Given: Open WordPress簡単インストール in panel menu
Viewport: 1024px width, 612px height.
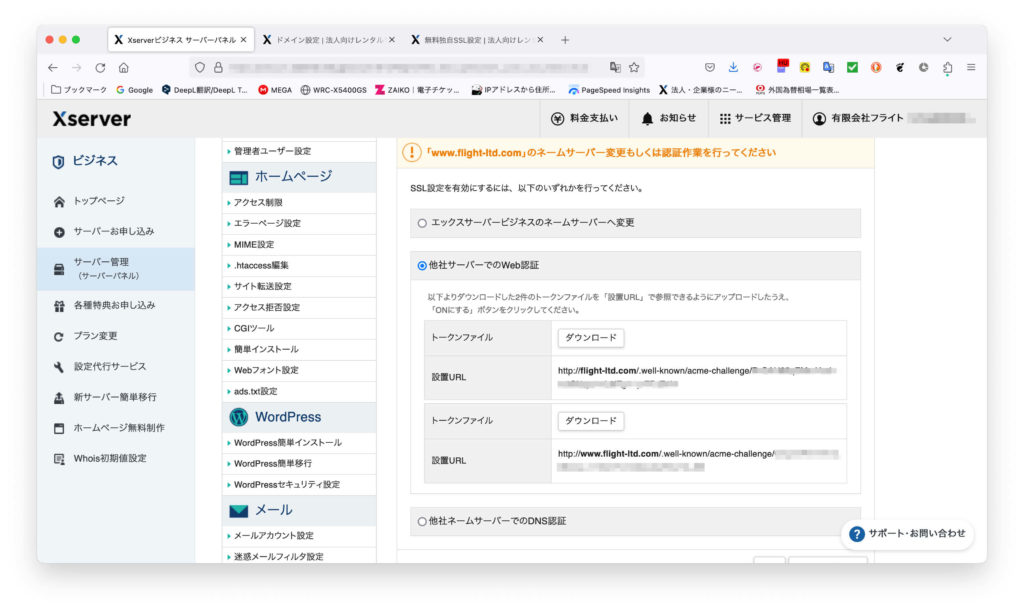Looking at the screenshot, I should pyautogui.click(x=299, y=443).
